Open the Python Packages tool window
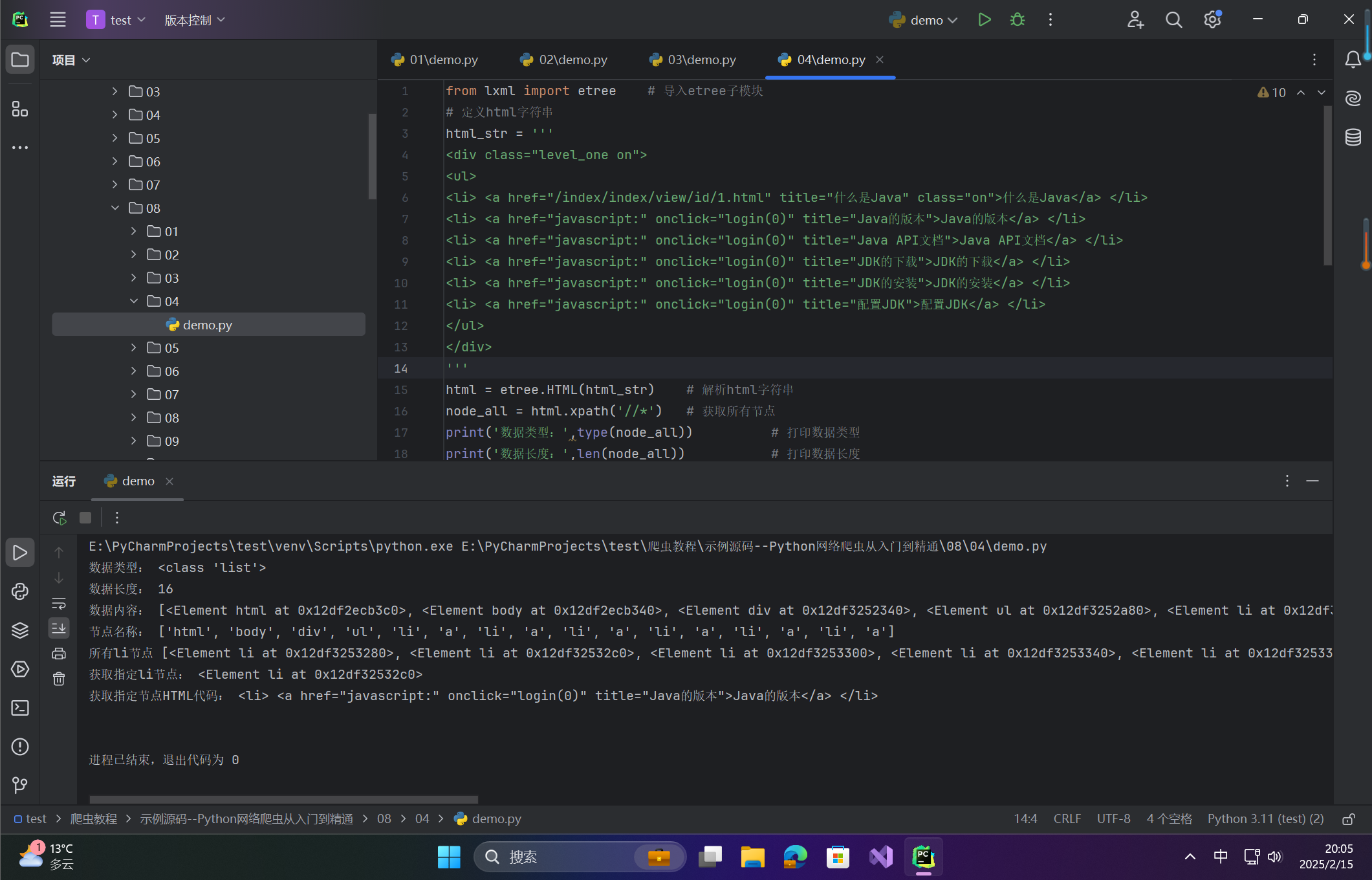Screen dimensions: 1372x880 20,630
